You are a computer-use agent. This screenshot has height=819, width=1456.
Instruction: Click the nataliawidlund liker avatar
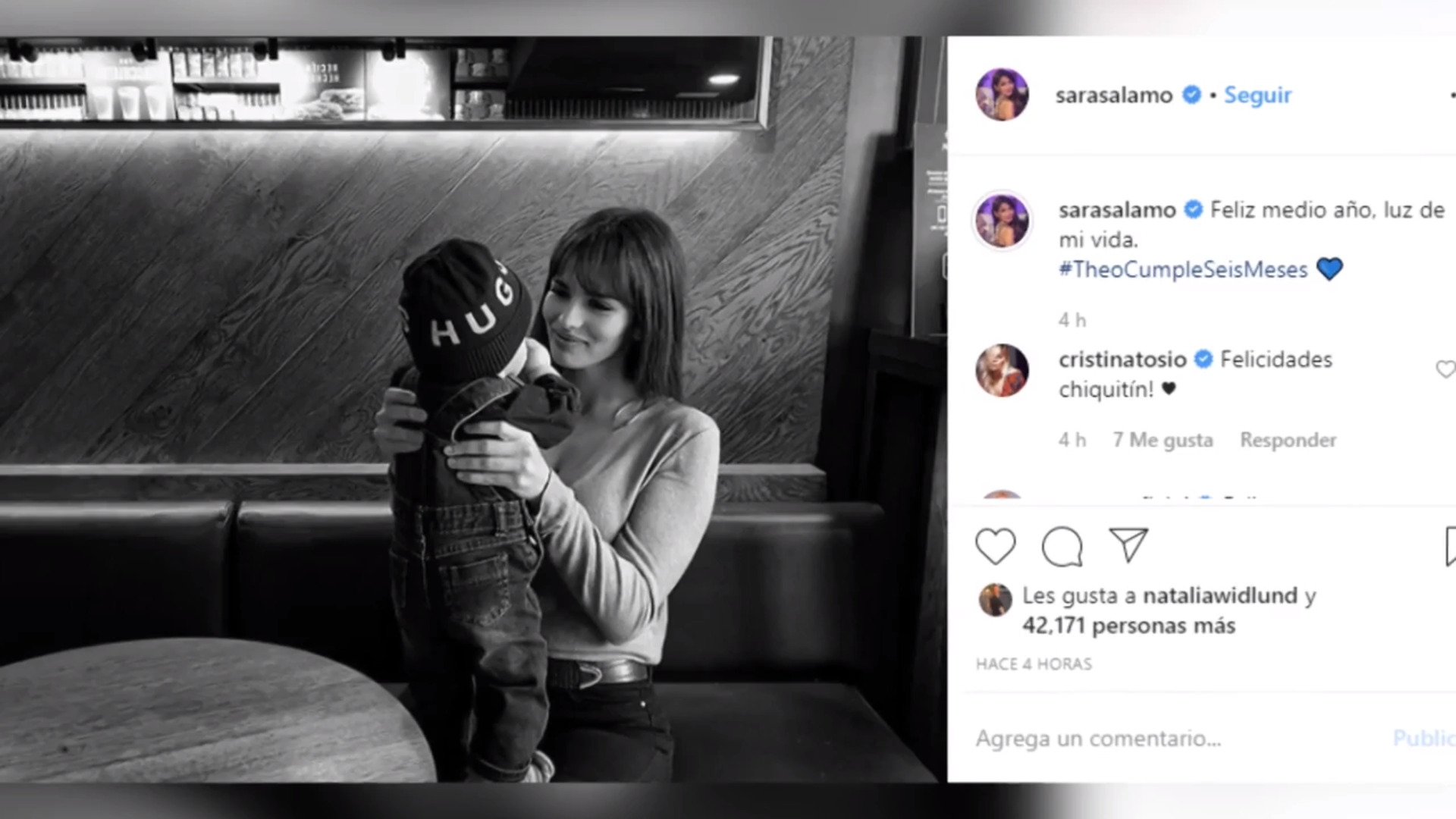click(x=995, y=600)
